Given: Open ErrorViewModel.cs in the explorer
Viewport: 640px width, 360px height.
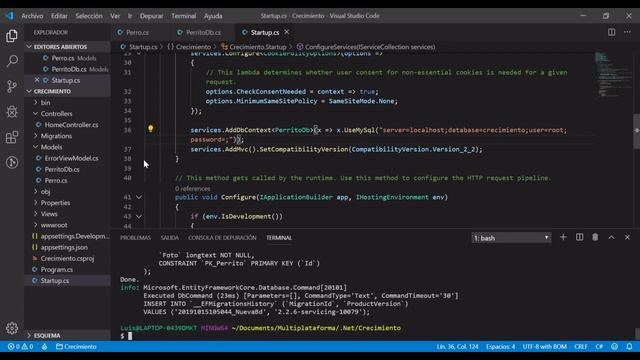Looking at the screenshot, I should click(x=71, y=158).
